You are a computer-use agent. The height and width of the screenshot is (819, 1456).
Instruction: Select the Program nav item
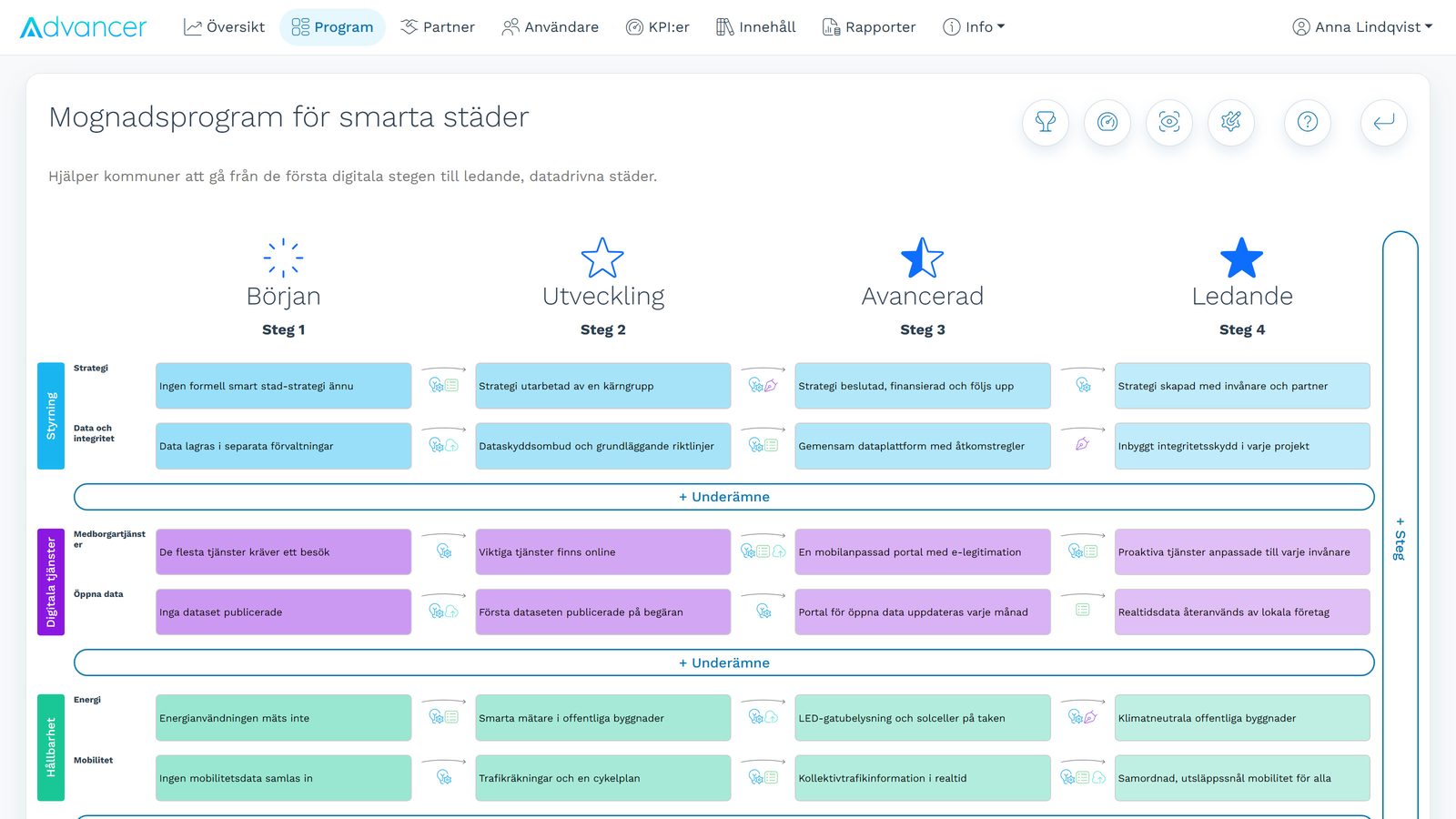332,27
